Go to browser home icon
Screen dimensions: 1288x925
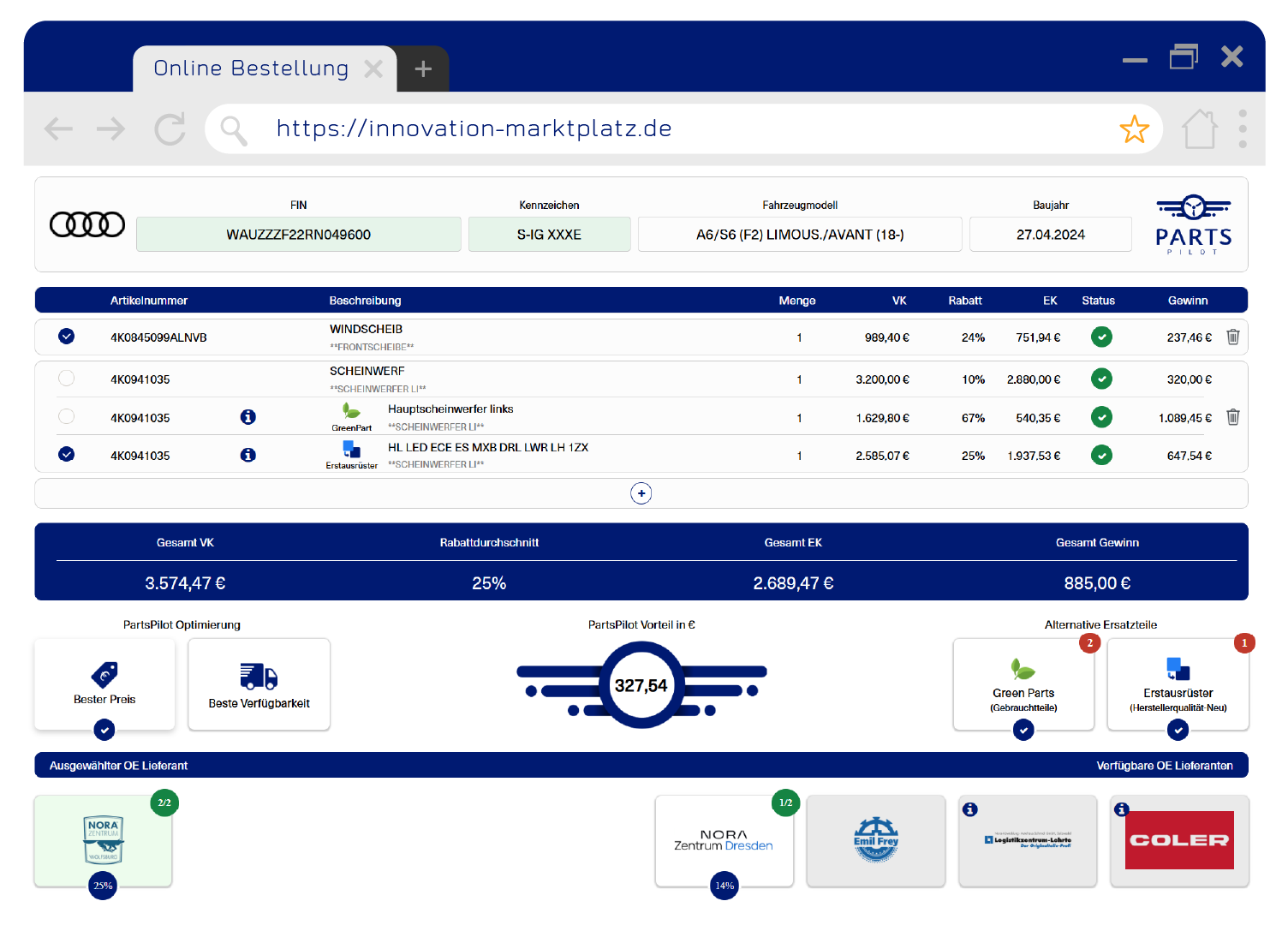[1199, 129]
